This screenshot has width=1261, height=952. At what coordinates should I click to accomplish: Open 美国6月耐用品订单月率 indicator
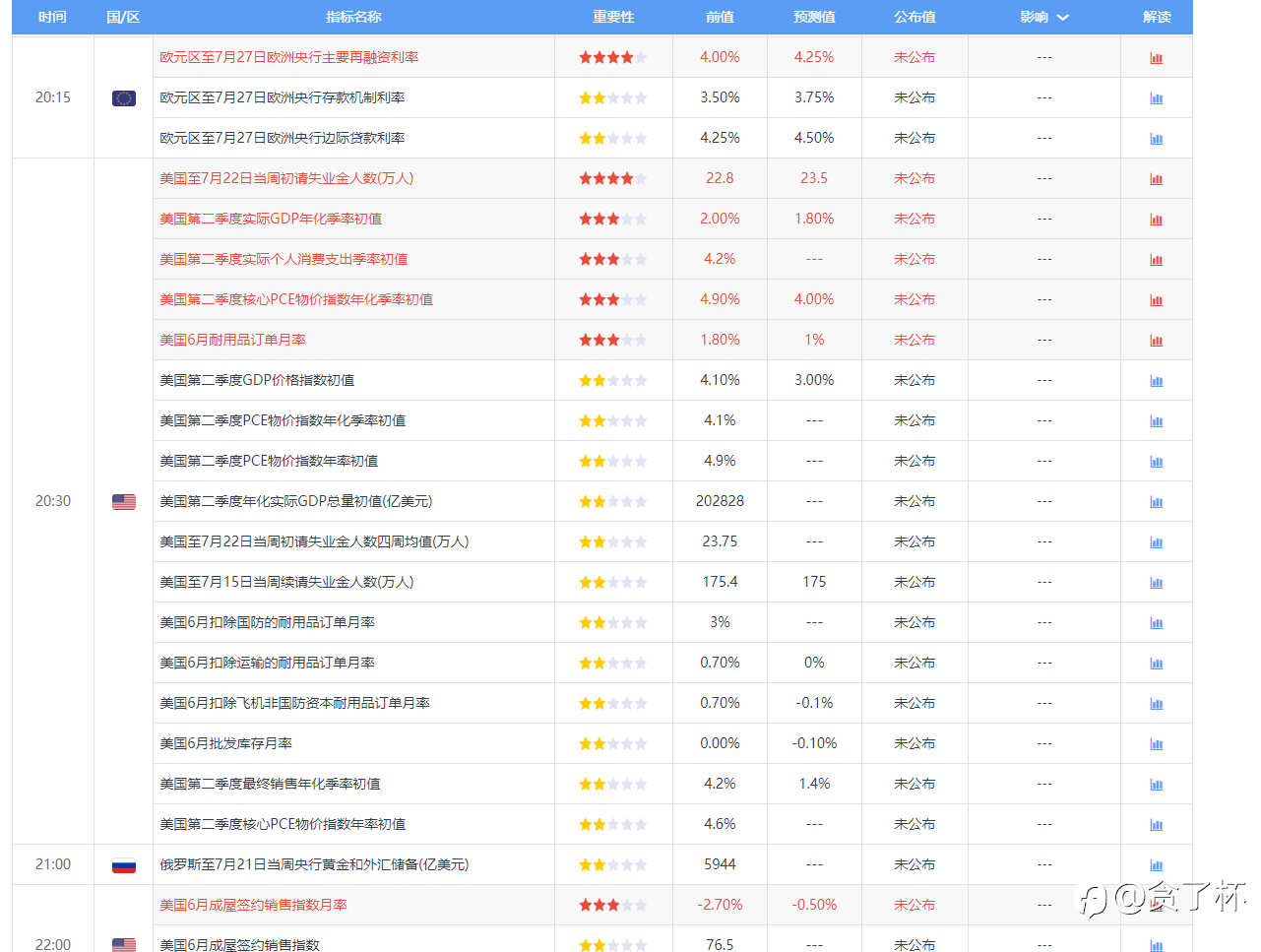click(232, 340)
